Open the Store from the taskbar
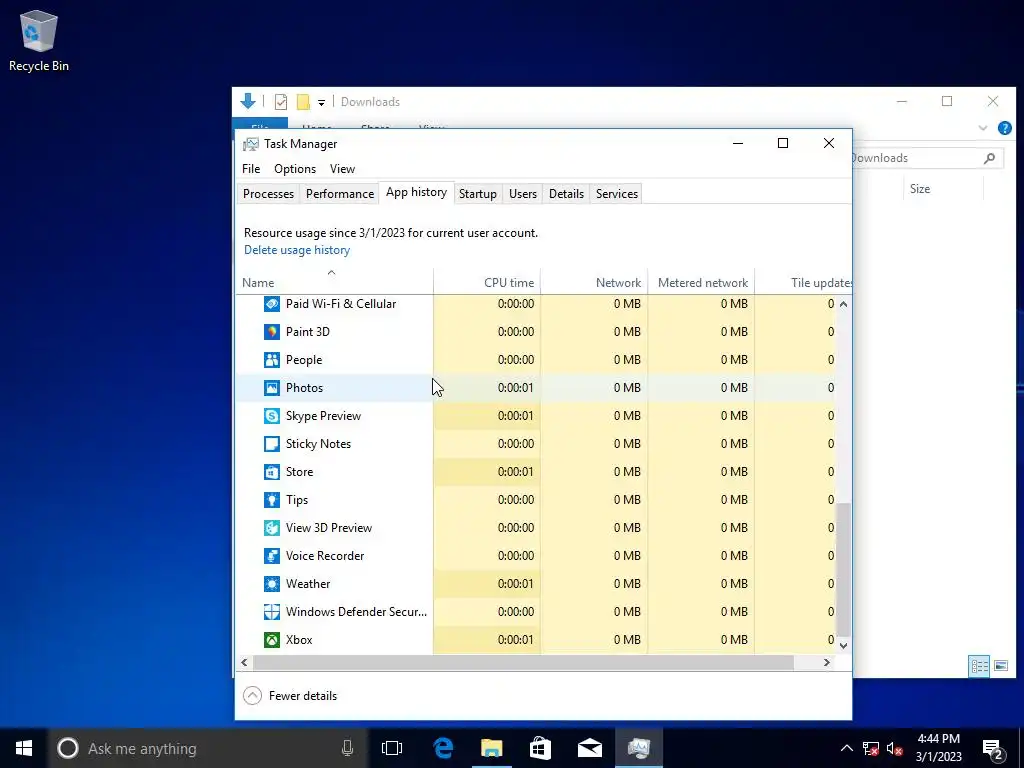 coord(541,748)
